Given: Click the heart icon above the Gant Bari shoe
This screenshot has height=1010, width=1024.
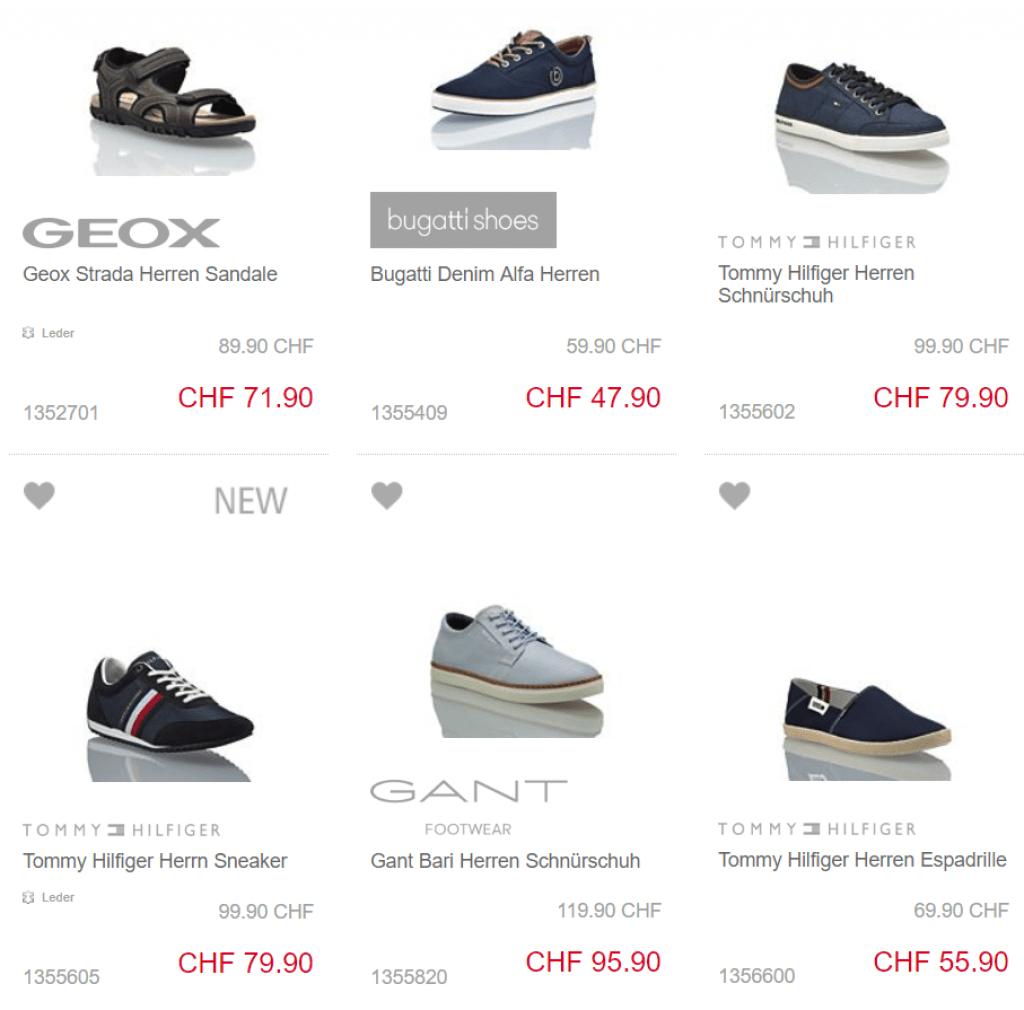Looking at the screenshot, I should pyautogui.click(x=387, y=496).
